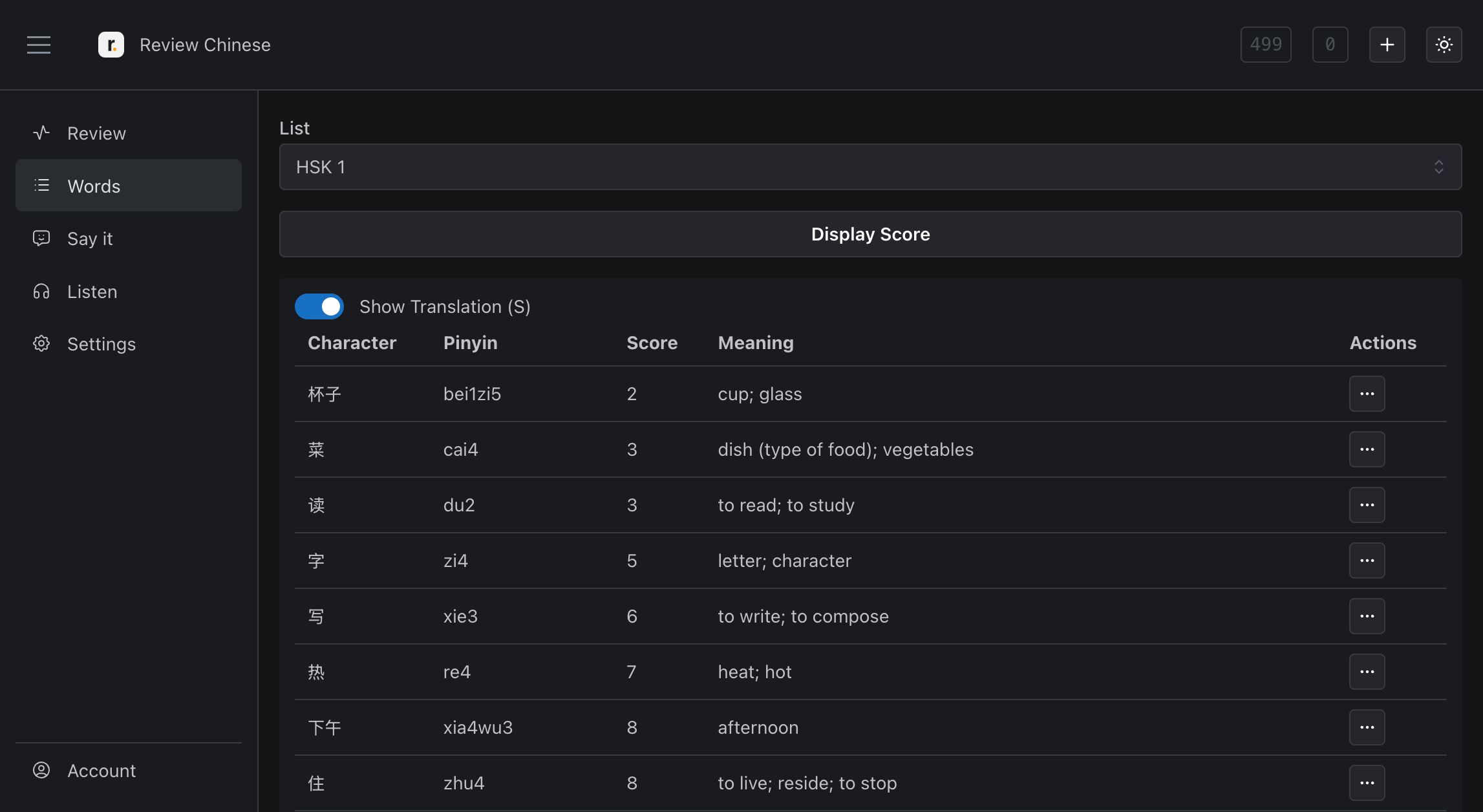The height and width of the screenshot is (812, 1483).
Task: Click 'to live; reside; to stop' meaning
Action: click(807, 783)
